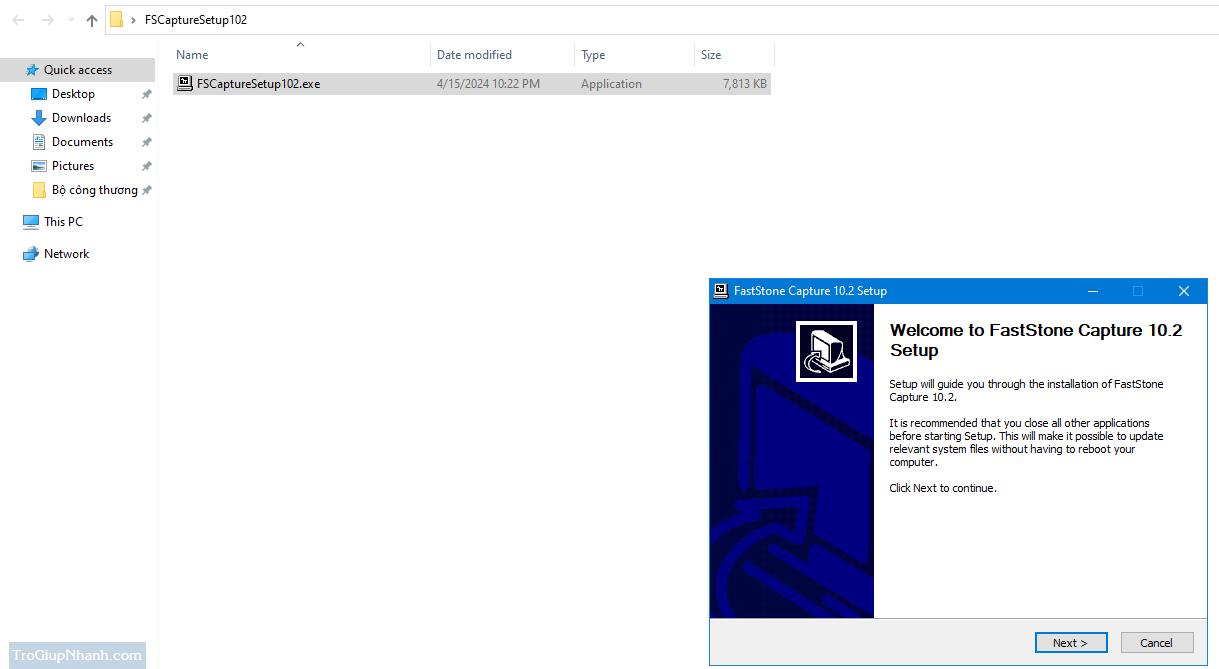The height and width of the screenshot is (669, 1219).
Task: Sort files by the Name column
Action: [x=192, y=55]
